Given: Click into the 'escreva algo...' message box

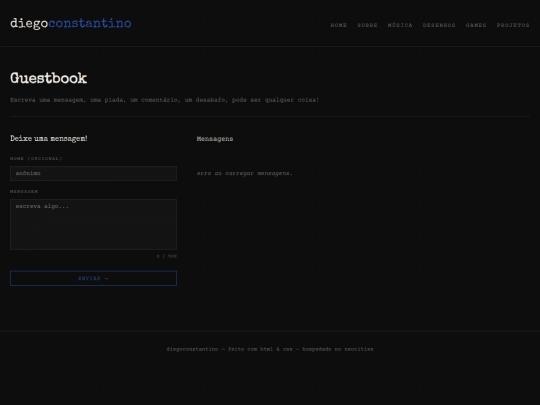Looking at the screenshot, I should click(x=93, y=224).
